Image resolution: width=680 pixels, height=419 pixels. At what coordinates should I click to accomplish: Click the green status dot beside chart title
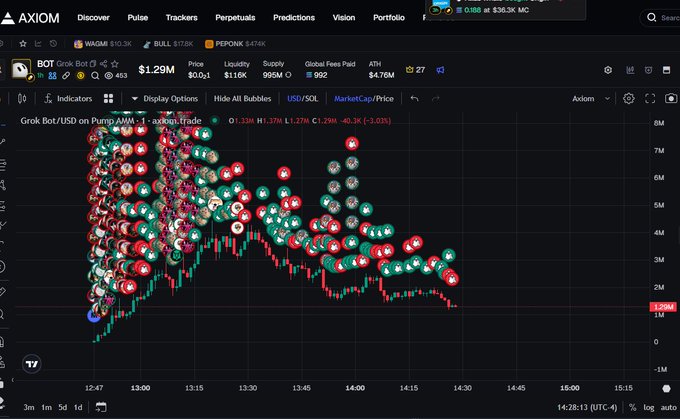pos(215,120)
